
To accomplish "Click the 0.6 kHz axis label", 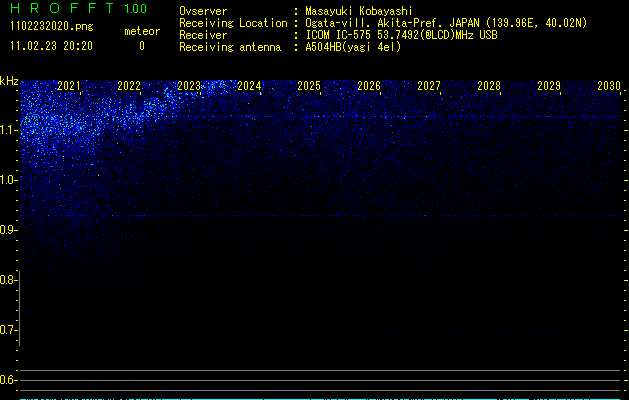I will tap(8, 380).
